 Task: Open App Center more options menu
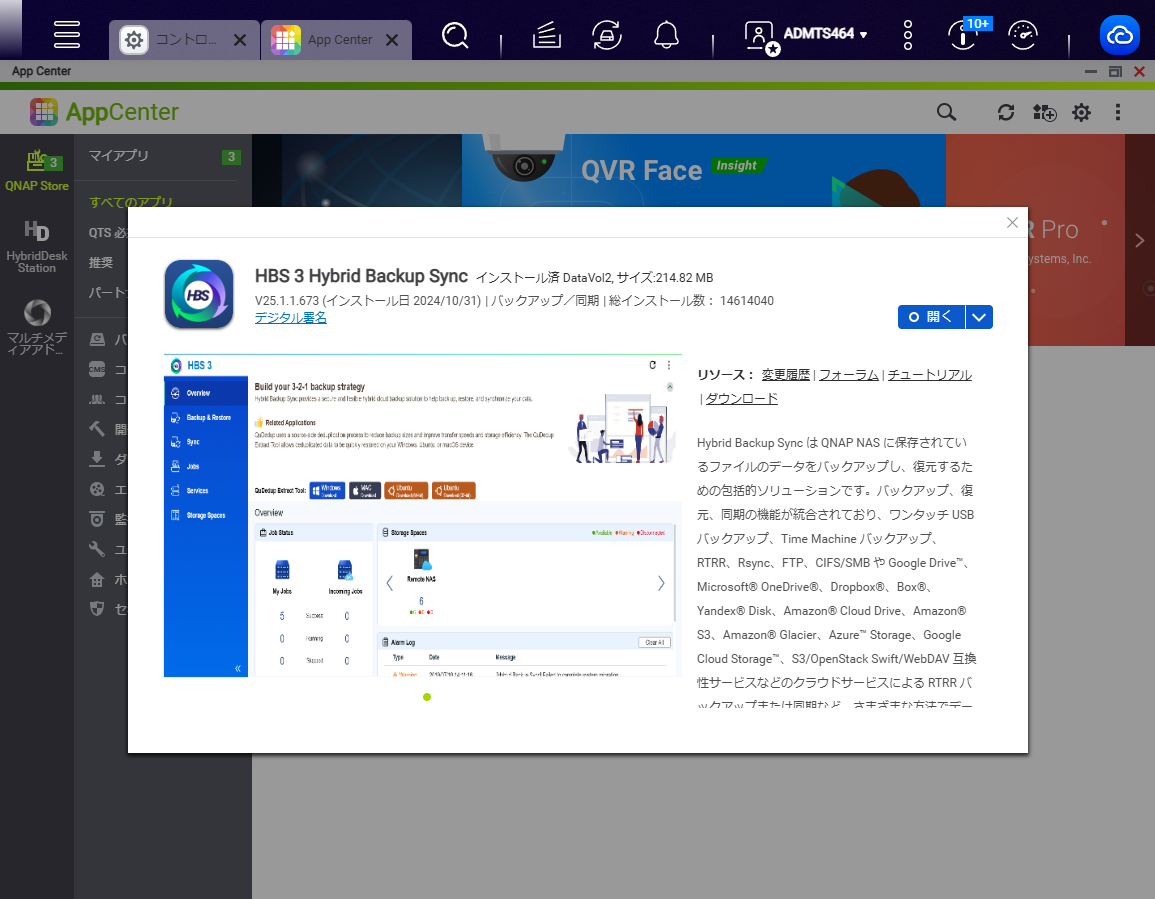tap(1118, 112)
